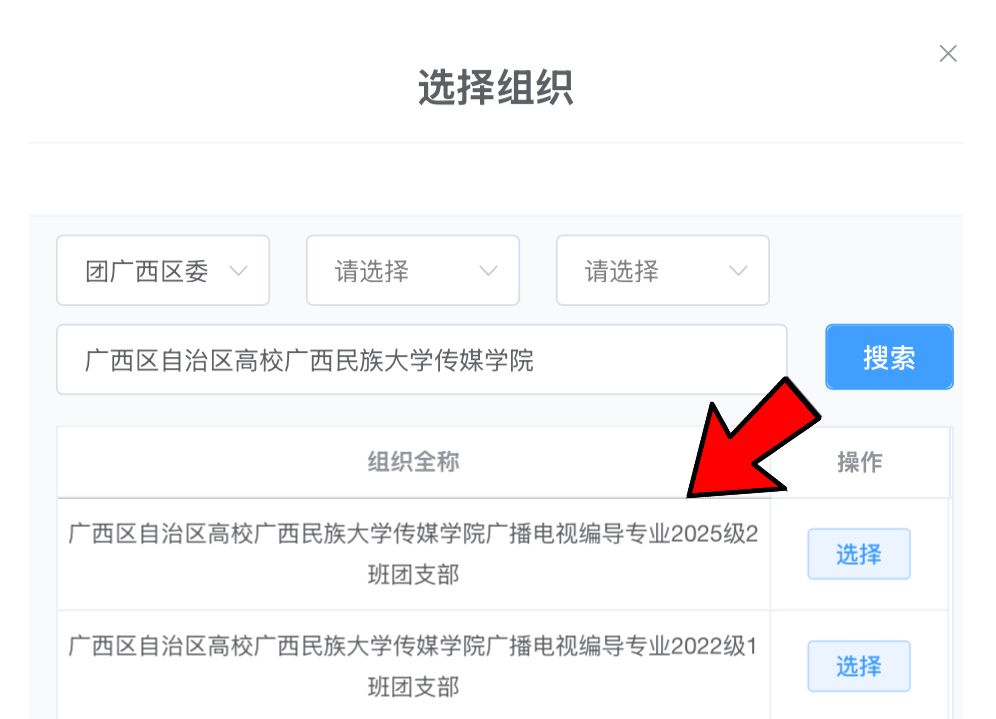Click the middle 请选择 dropdown's chevron arrow
996x719 pixels.
[488, 271]
